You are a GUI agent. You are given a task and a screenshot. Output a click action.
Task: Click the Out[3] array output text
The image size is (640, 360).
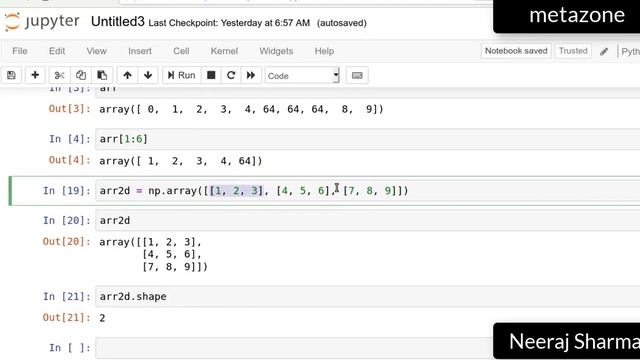tap(241, 109)
